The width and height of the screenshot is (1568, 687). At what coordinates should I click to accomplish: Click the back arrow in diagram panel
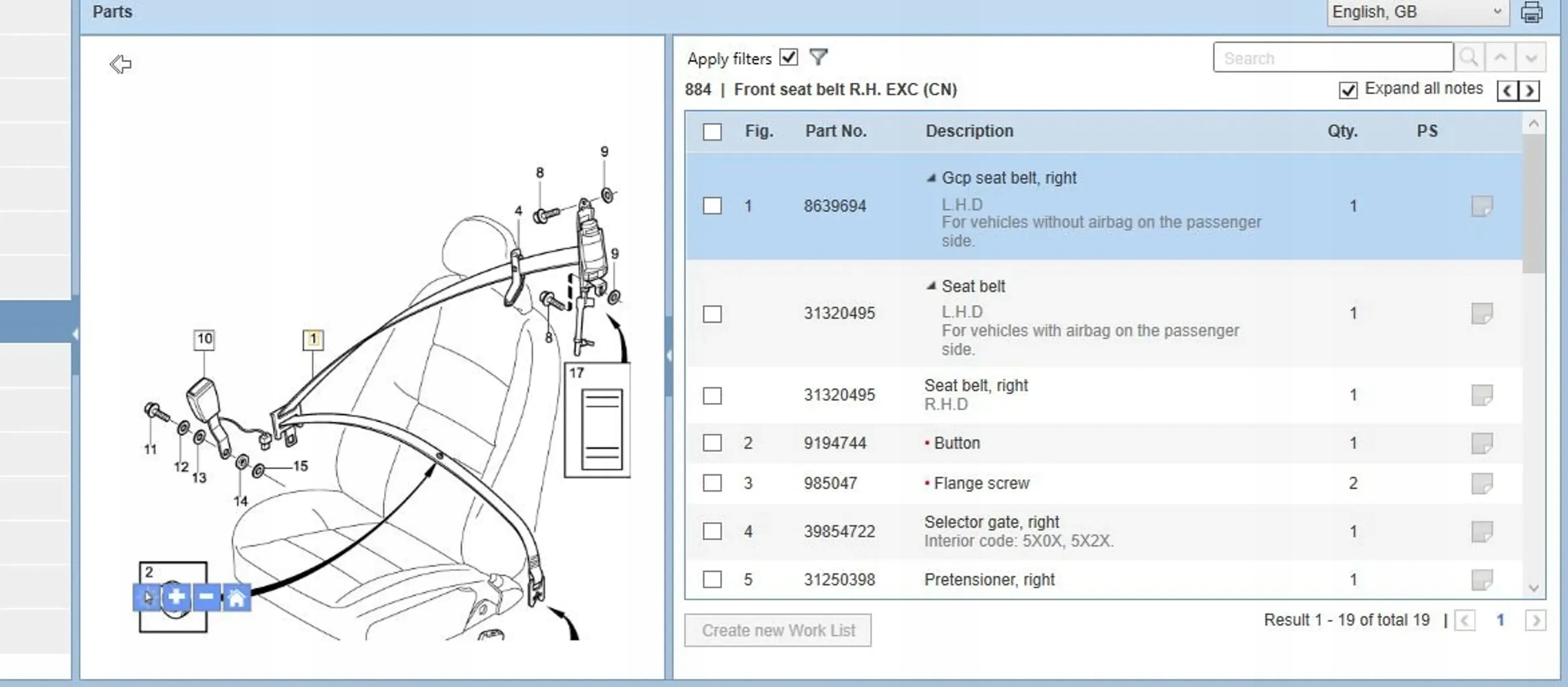point(120,64)
